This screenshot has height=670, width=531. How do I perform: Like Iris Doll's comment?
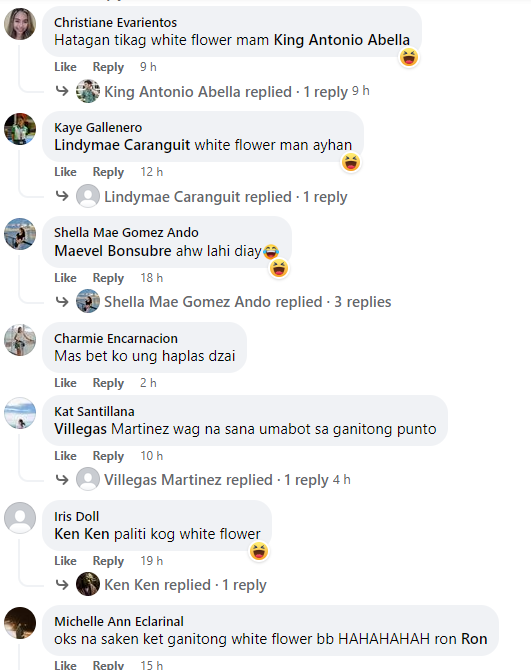tap(65, 561)
